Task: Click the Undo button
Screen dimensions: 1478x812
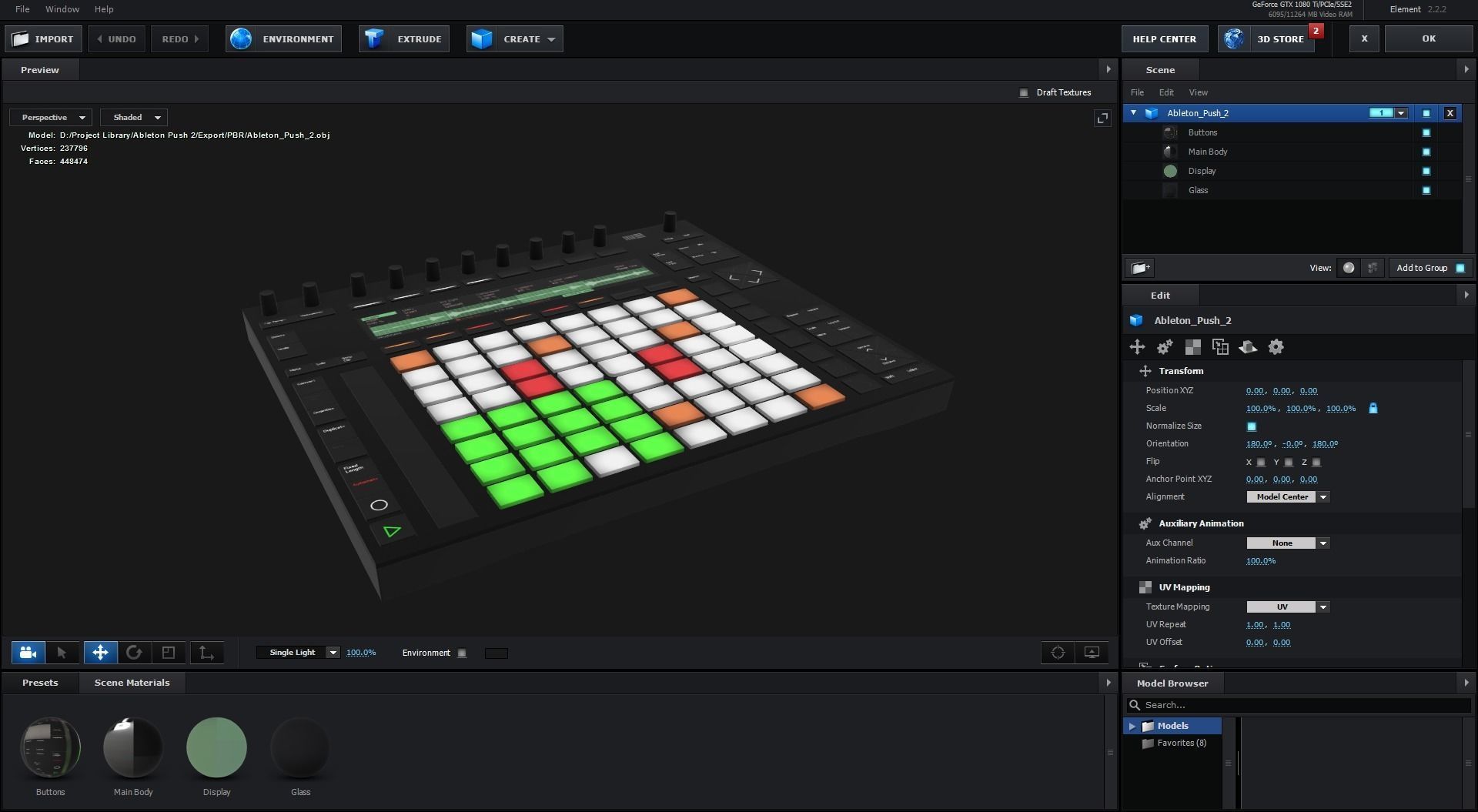Action: click(x=116, y=38)
